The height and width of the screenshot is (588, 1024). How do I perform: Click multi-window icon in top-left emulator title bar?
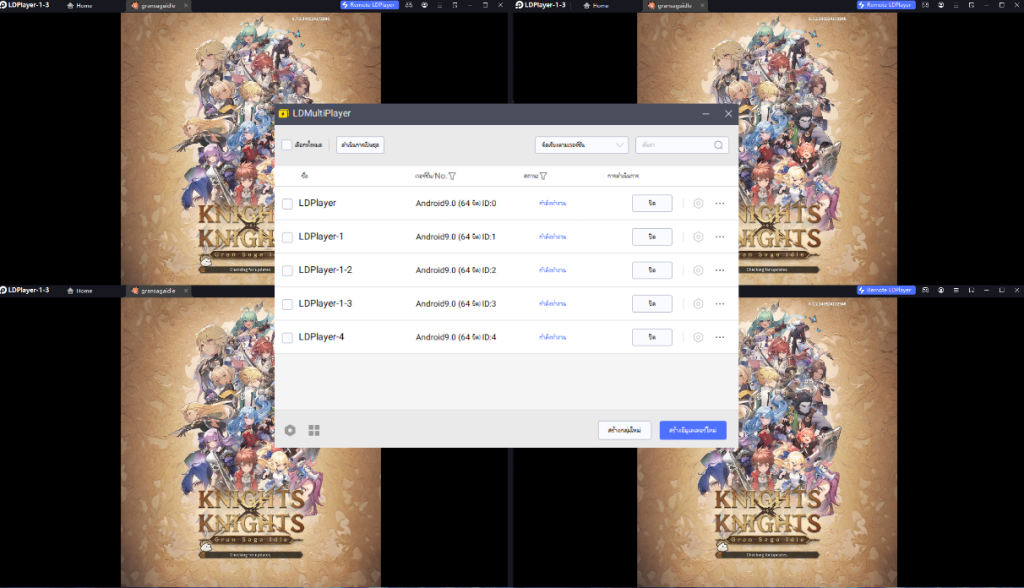click(455, 5)
